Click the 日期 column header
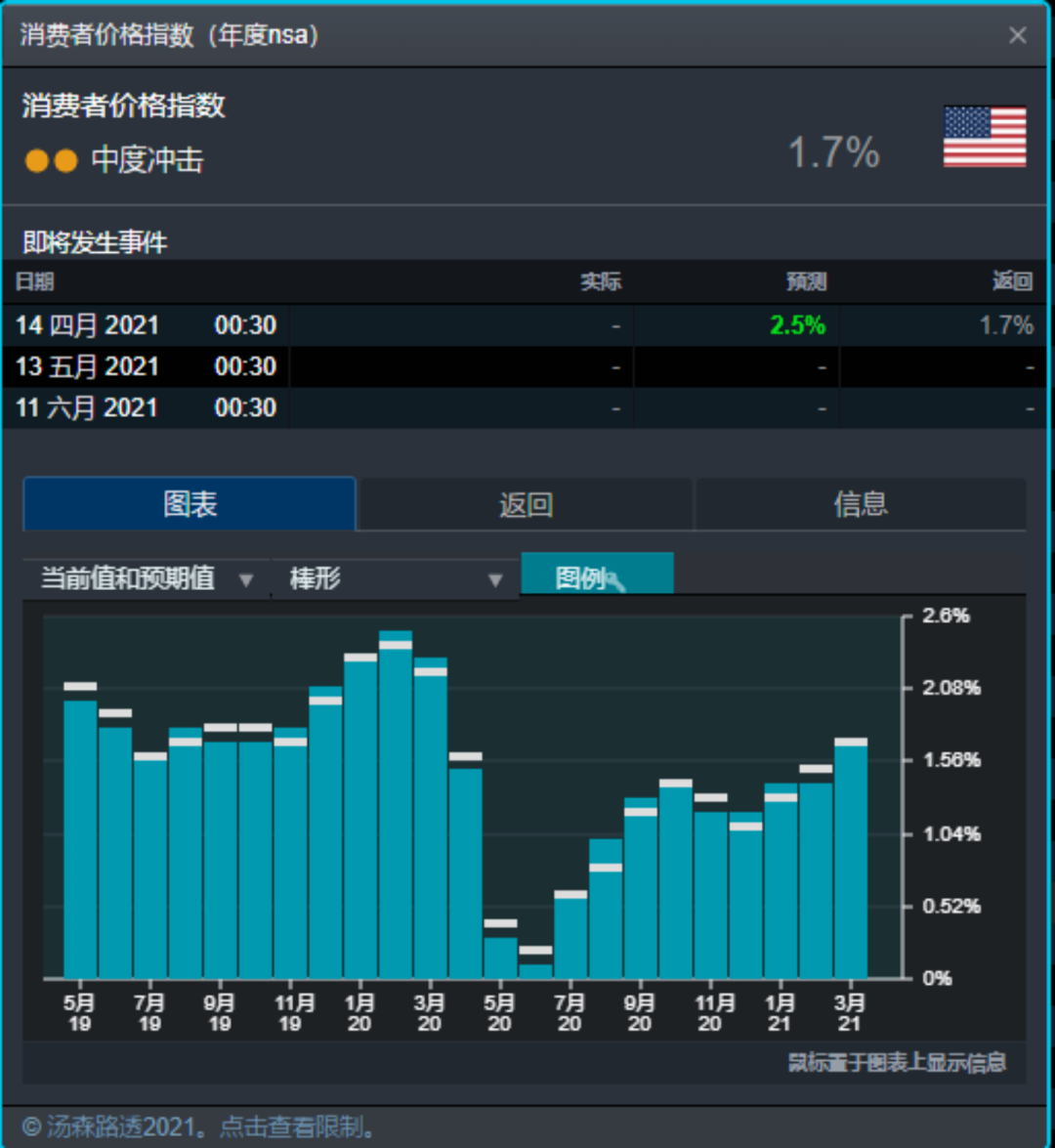The image size is (1055, 1148). (x=35, y=282)
